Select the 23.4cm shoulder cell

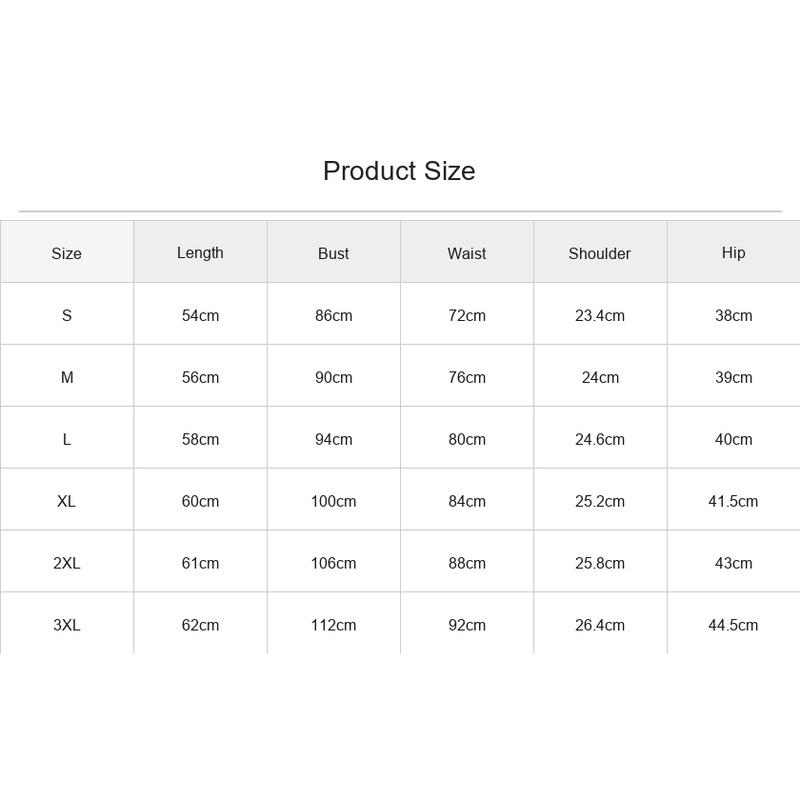point(599,315)
